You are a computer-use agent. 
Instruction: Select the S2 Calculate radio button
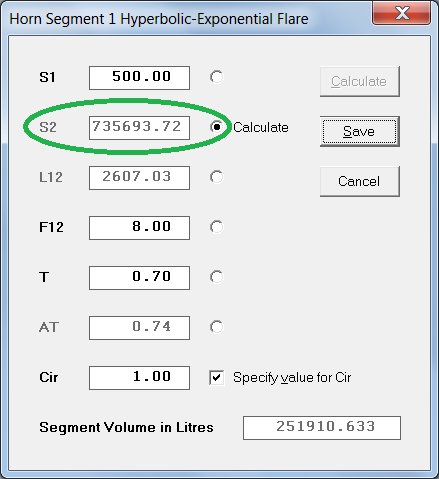tap(217, 127)
